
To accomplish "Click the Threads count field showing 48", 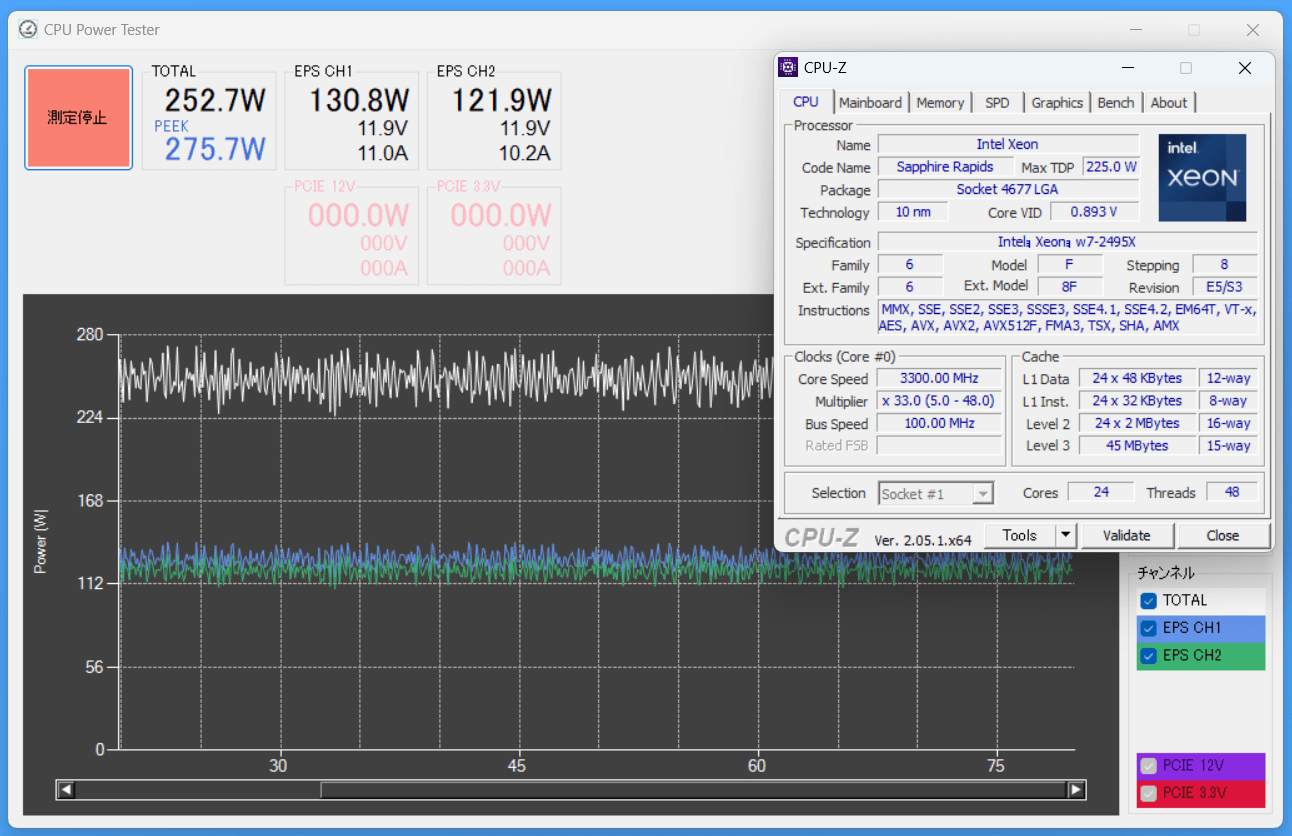I will click(1232, 492).
